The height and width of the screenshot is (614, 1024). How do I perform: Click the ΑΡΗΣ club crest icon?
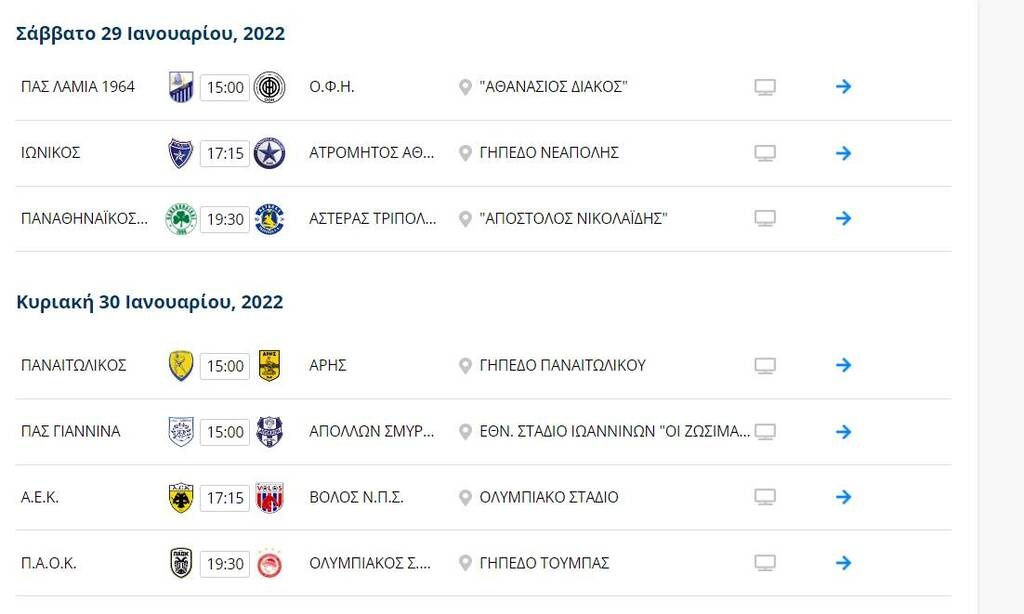(268, 365)
